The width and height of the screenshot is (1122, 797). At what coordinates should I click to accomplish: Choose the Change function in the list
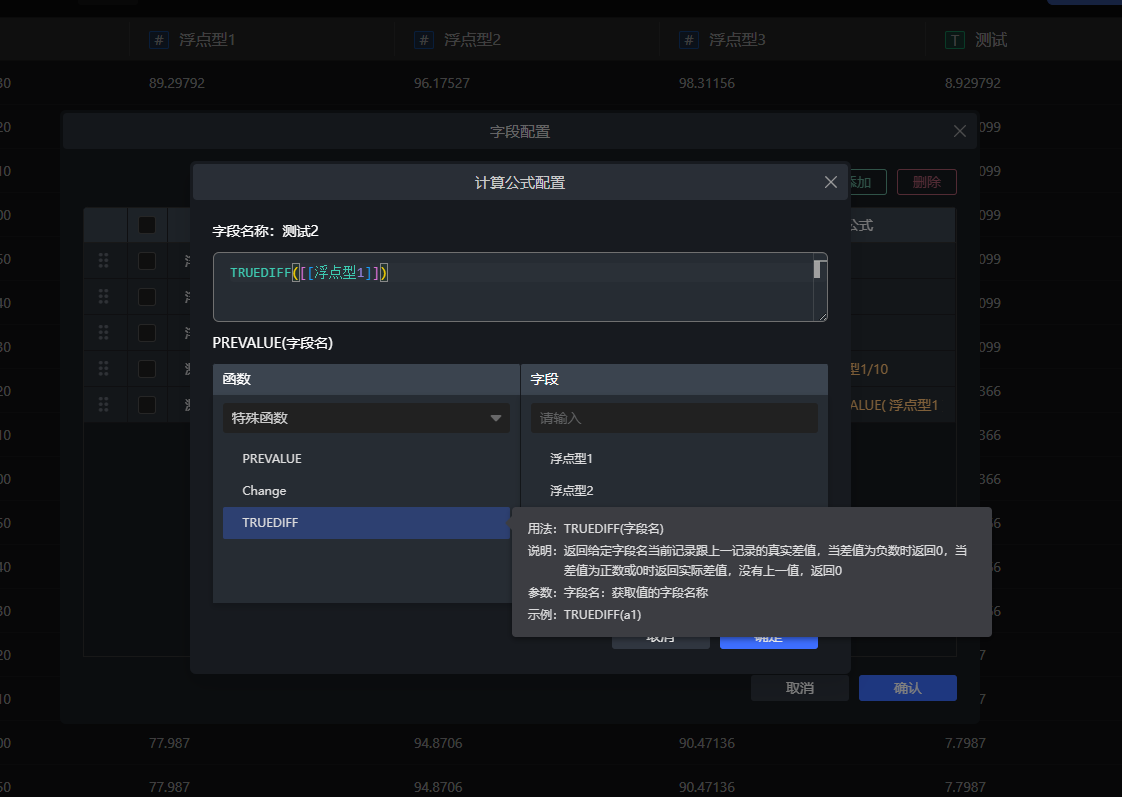click(264, 491)
